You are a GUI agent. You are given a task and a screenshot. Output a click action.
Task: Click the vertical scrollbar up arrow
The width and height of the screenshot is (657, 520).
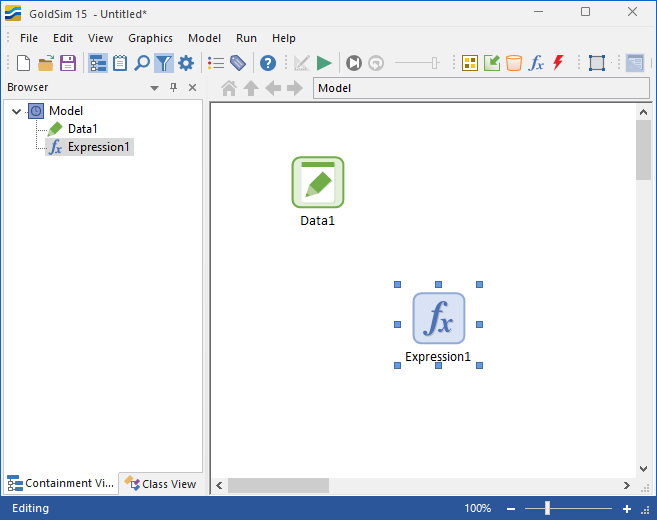(643, 112)
